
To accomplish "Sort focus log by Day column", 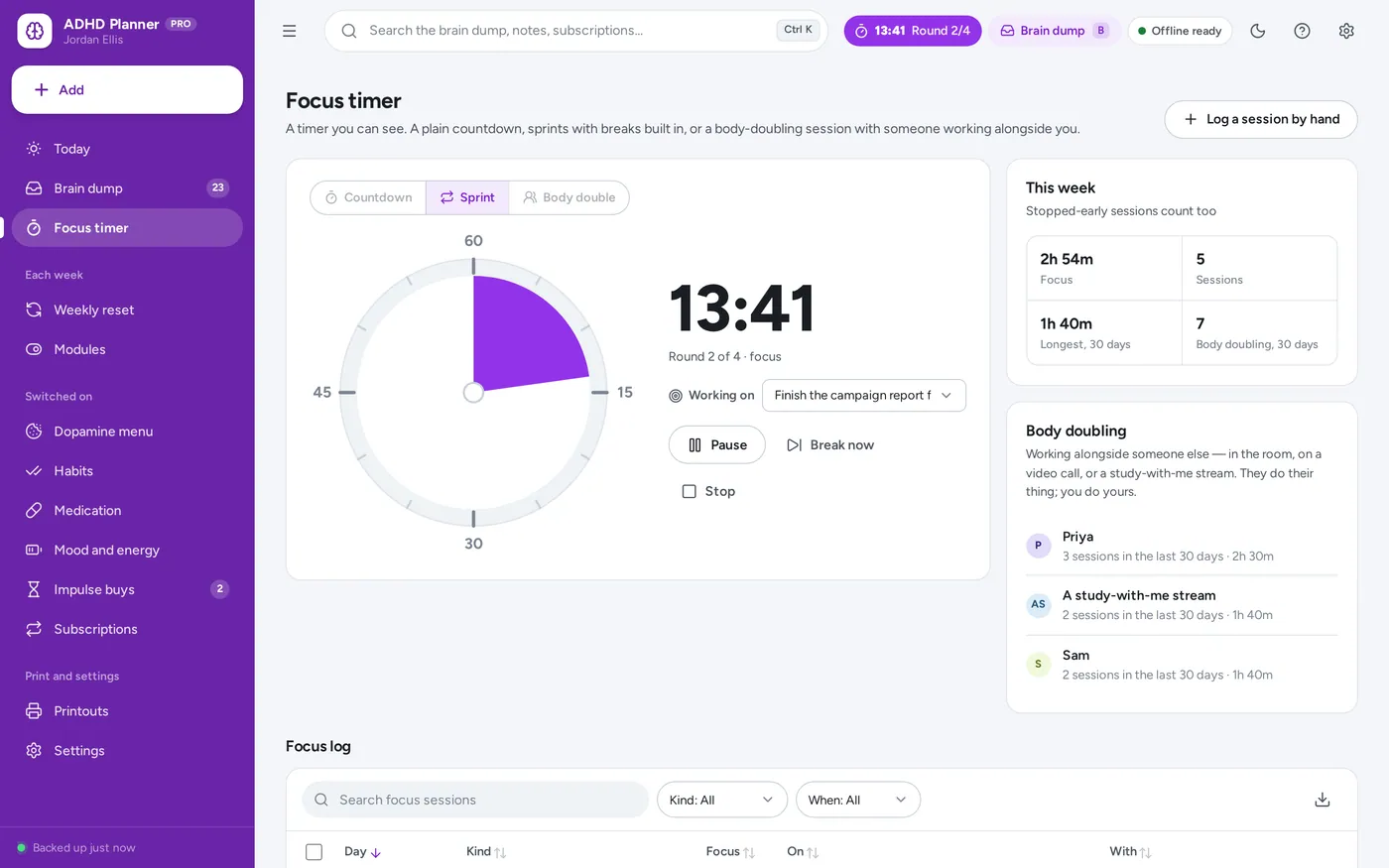I will pos(362,852).
